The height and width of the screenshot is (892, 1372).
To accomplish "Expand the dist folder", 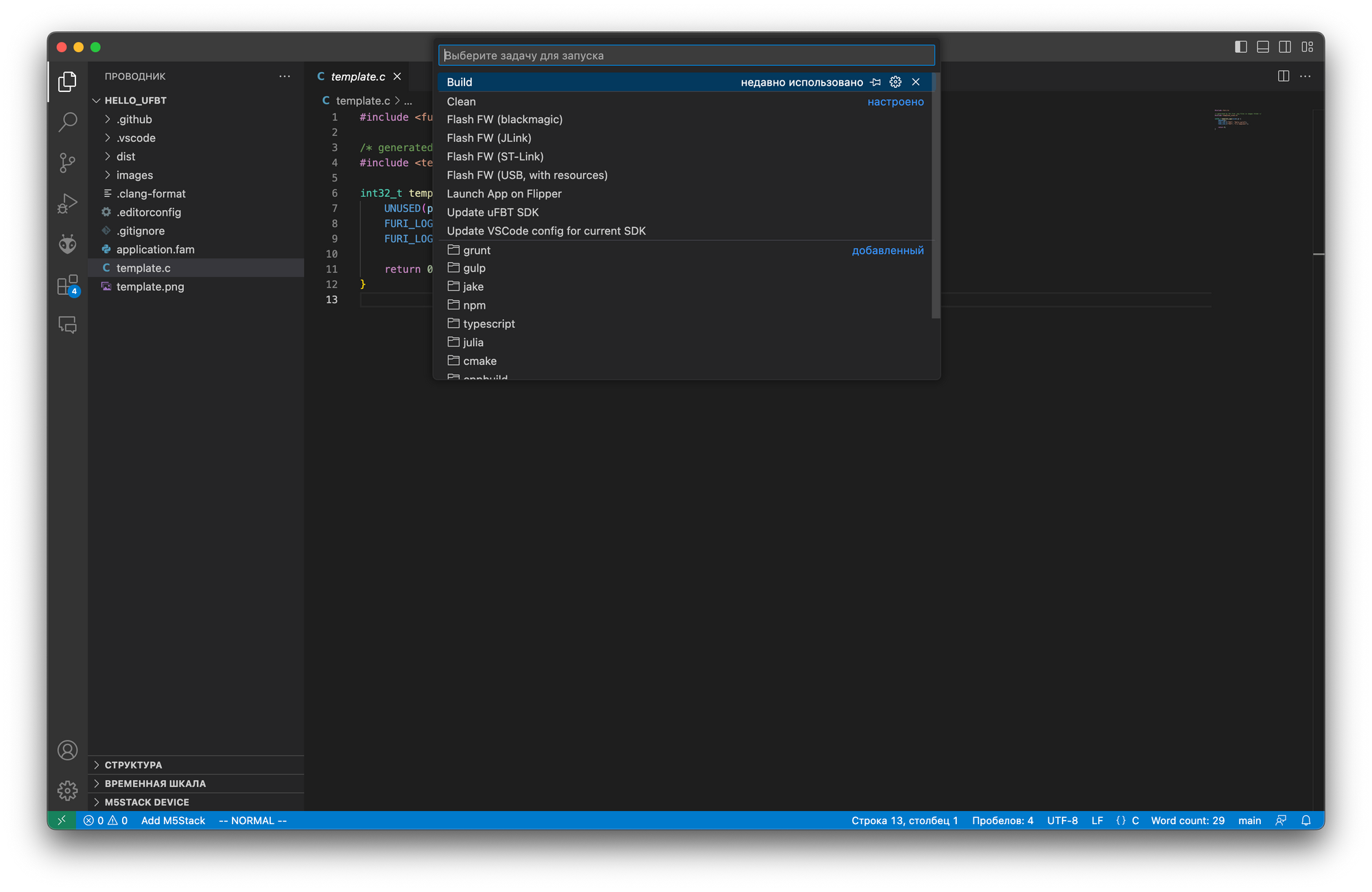I will (196, 156).
